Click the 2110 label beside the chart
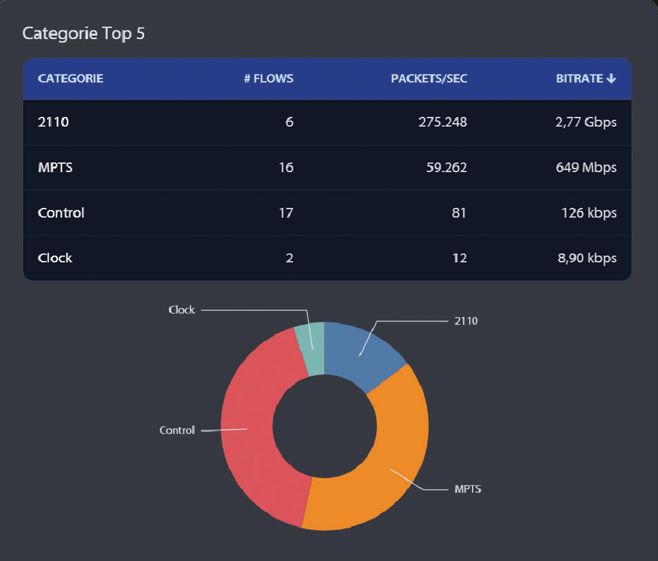 [x=466, y=322]
